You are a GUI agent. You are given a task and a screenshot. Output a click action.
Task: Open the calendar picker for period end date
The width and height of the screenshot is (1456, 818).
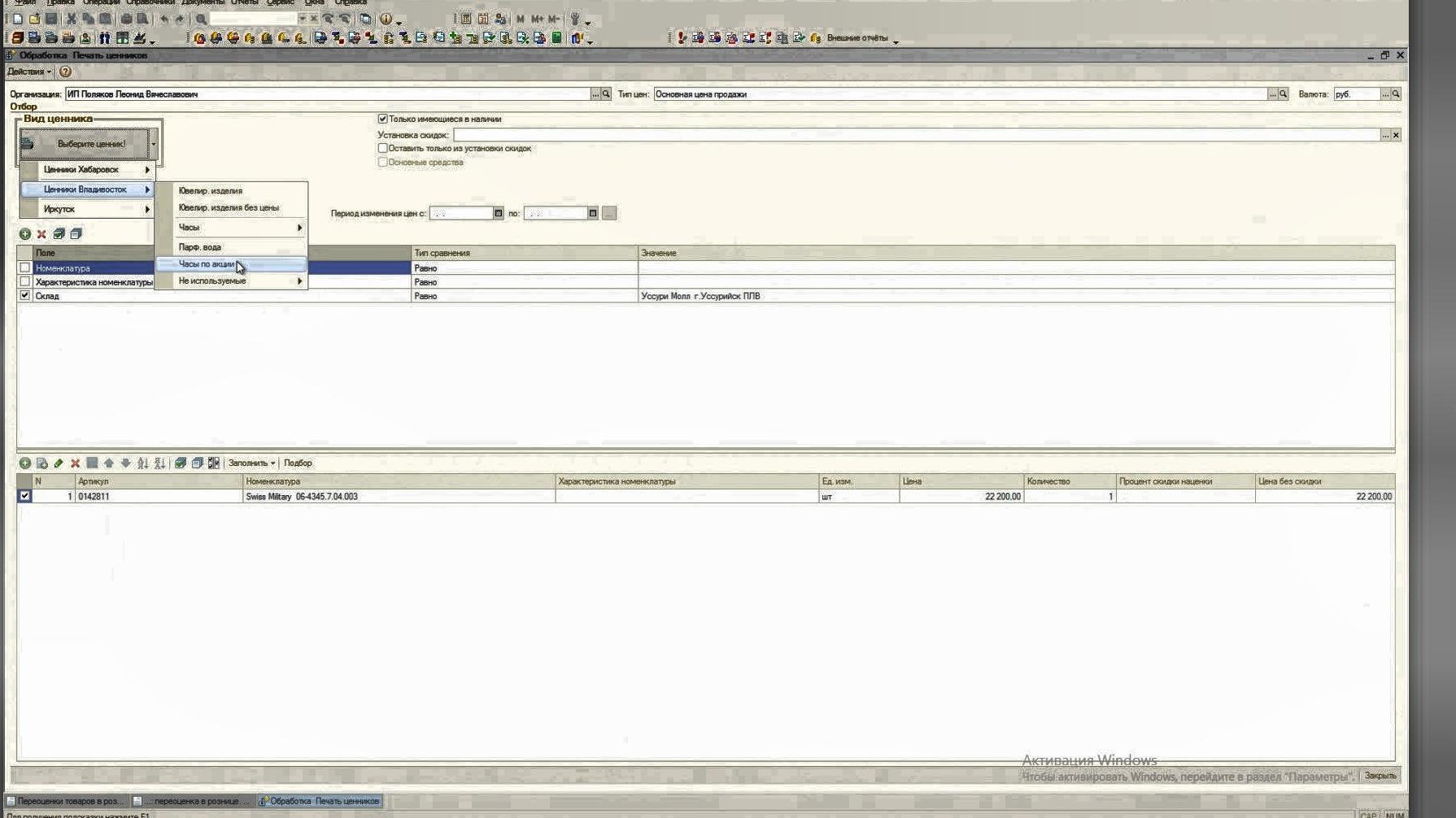pos(593,213)
